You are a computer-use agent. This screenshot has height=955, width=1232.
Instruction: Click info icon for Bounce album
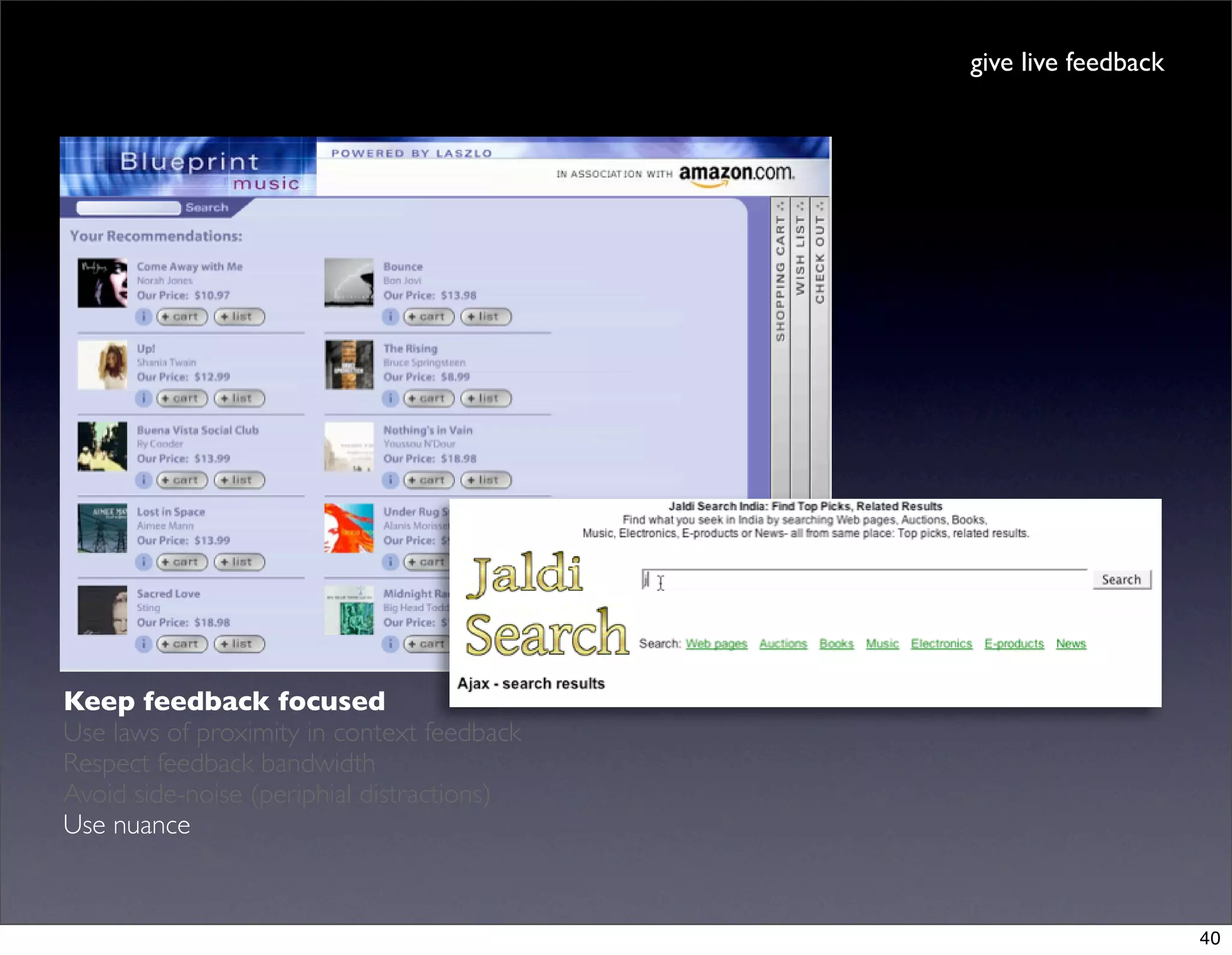390,317
